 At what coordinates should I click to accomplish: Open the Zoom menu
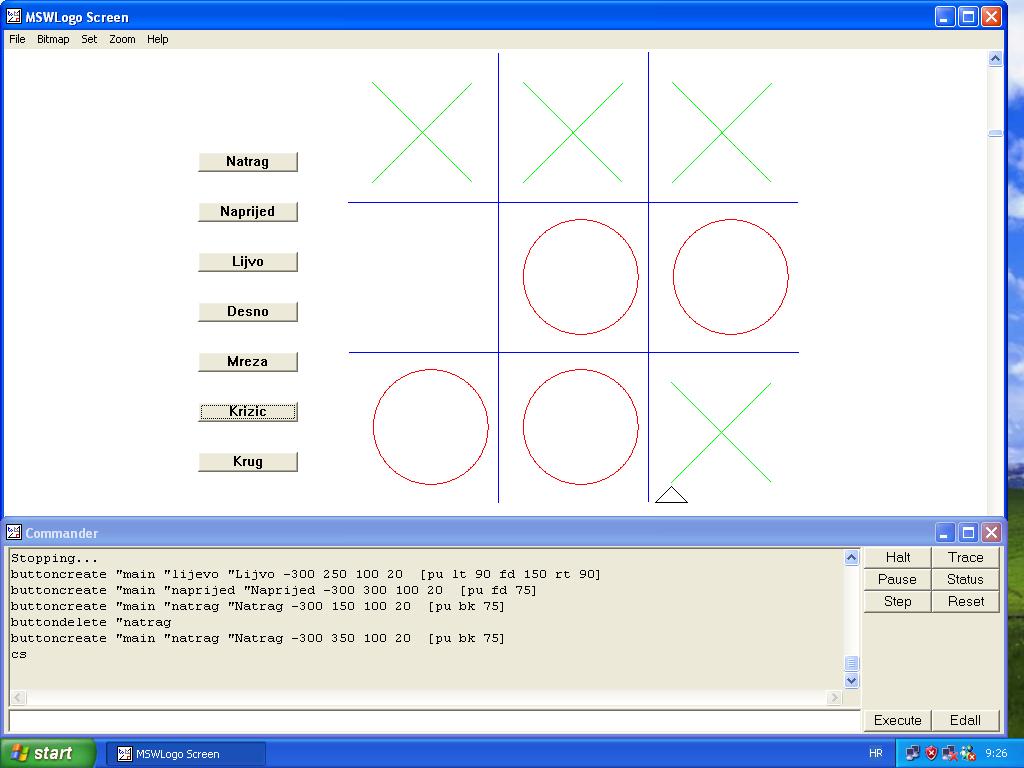pyautogui.click(x=122, y=39)
